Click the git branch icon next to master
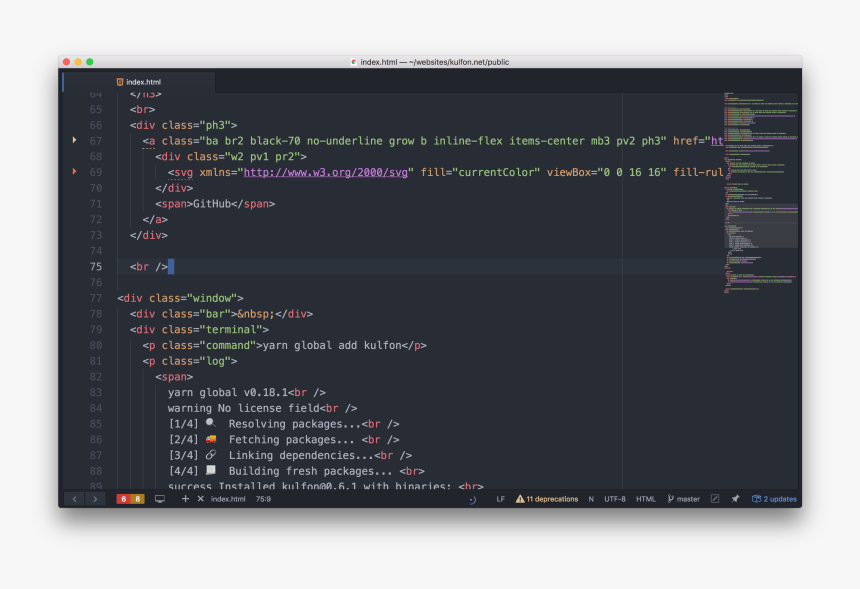This screenshot has width=860, height=589. tap(670, 499)
